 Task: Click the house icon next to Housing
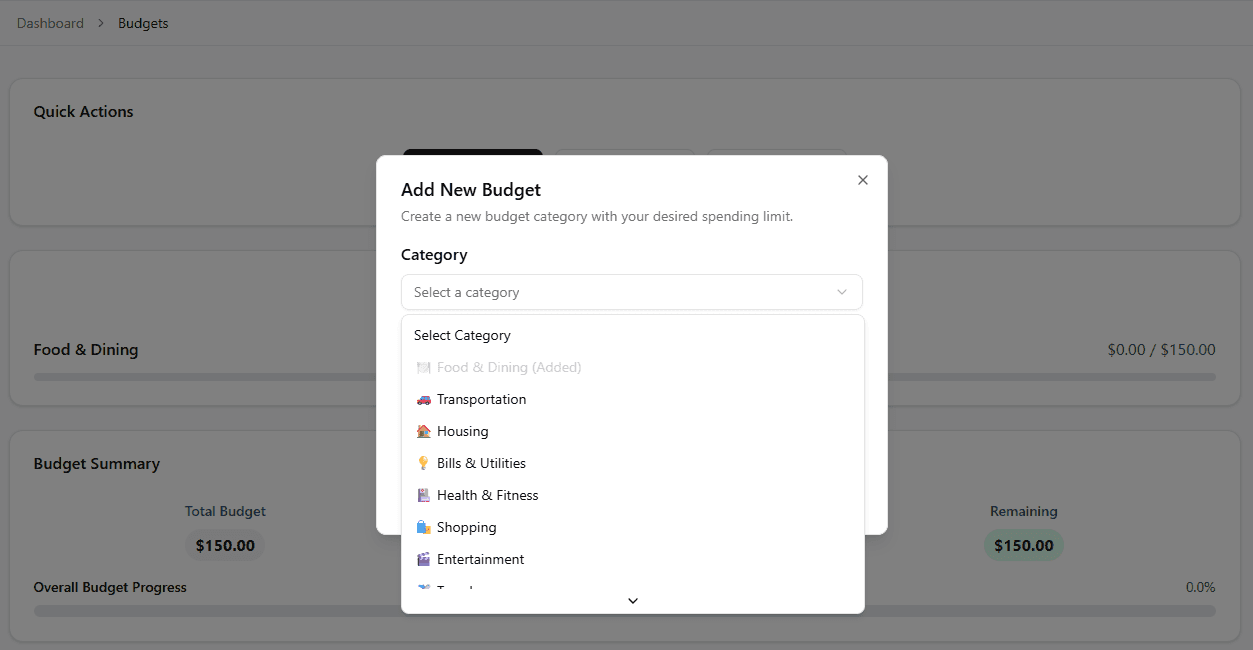pos(424,431)
